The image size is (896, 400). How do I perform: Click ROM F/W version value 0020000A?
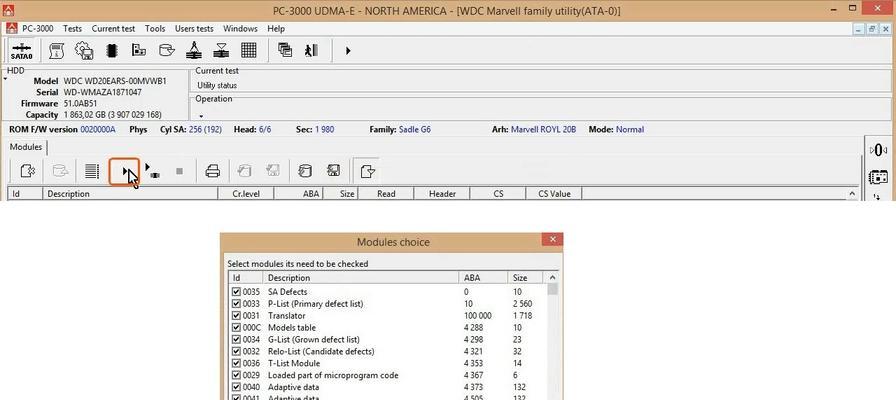[x=98, y=129]
